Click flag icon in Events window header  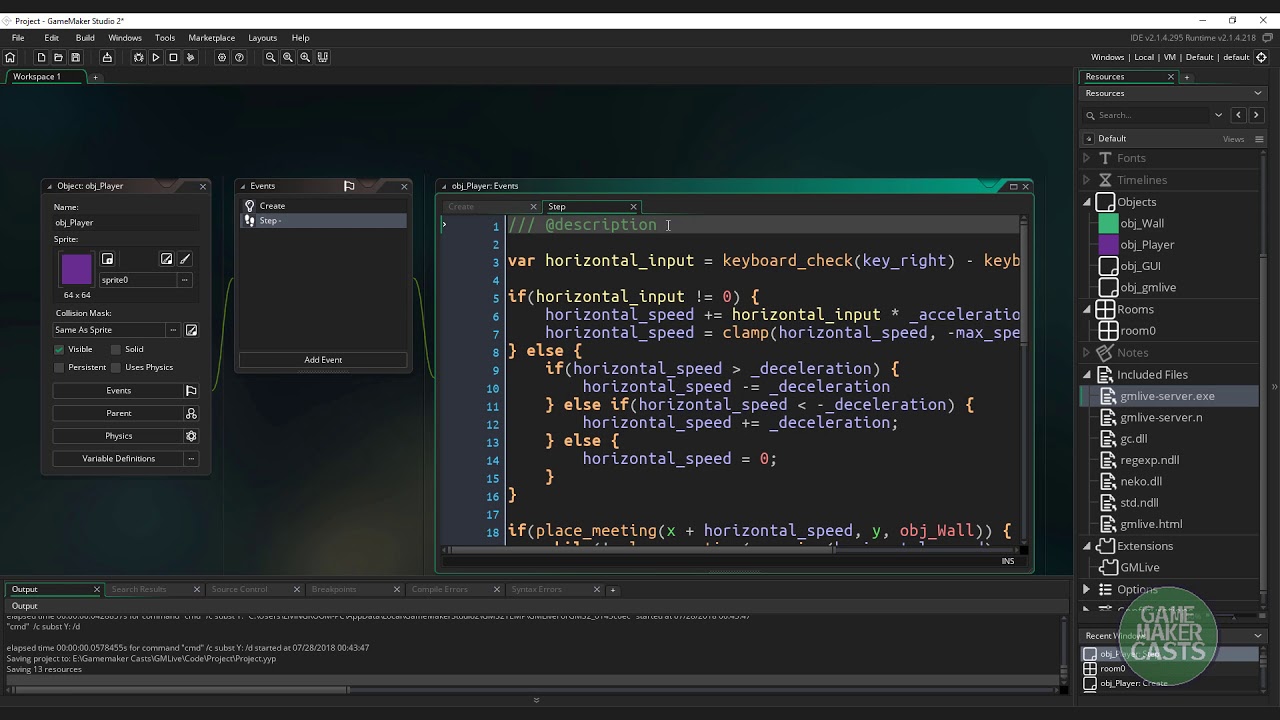pos(349,186)
